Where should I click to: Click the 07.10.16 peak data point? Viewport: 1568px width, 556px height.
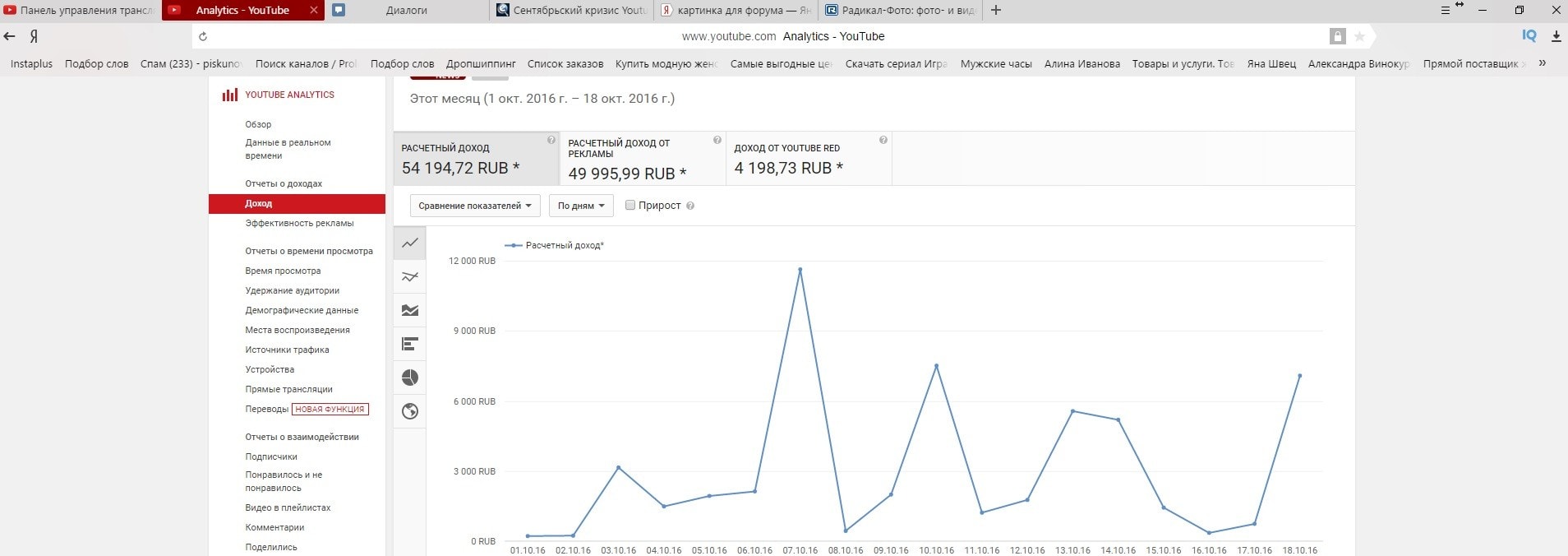(800, 270)
